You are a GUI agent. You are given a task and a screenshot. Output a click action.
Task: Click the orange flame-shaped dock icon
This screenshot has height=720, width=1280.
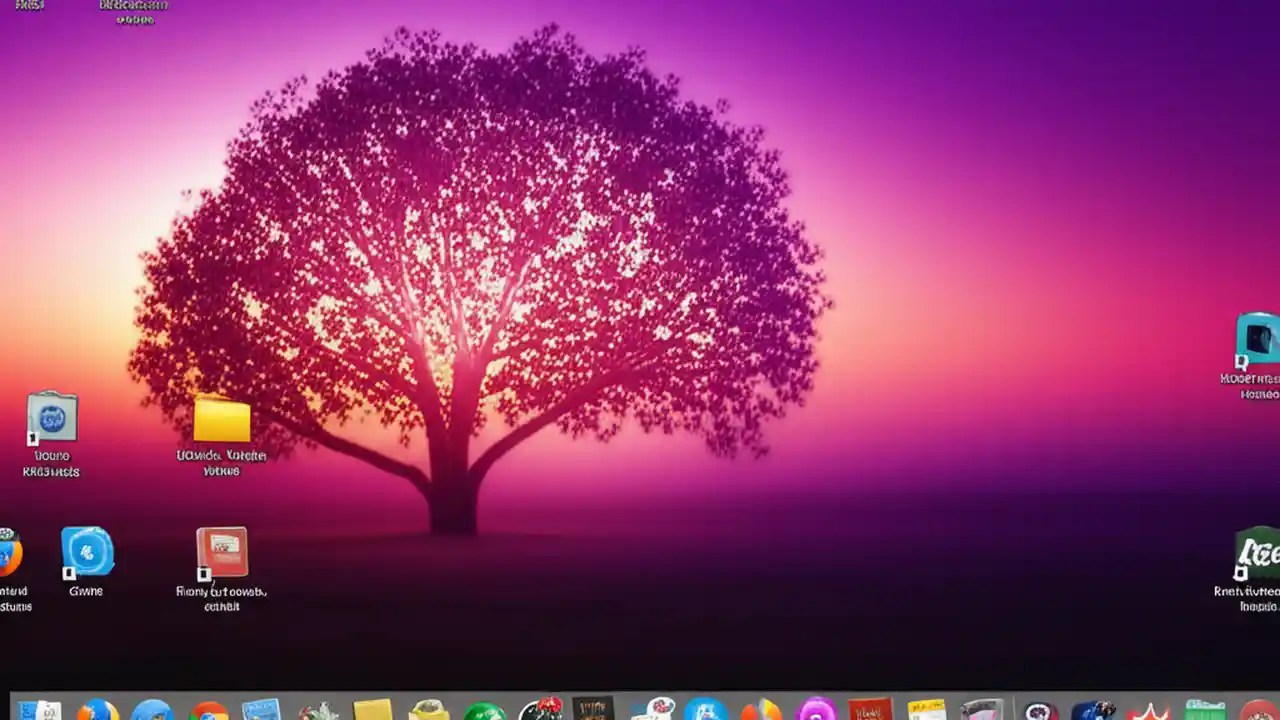pos(760,712)
